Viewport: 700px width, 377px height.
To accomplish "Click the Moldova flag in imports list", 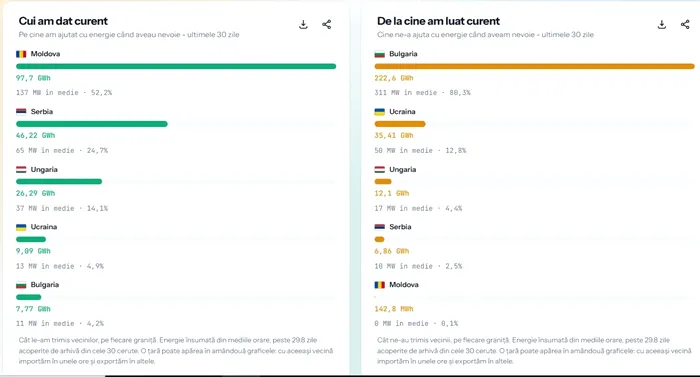I will 379,285.
